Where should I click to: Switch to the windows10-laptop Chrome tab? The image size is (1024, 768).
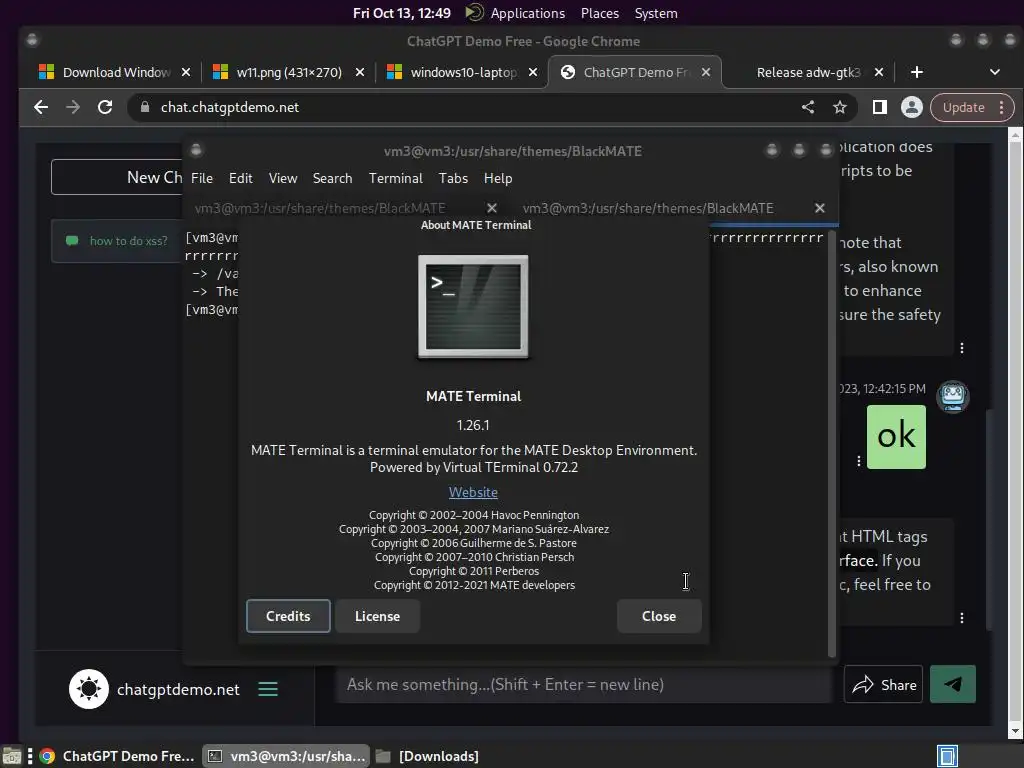[x=463, y=72]
